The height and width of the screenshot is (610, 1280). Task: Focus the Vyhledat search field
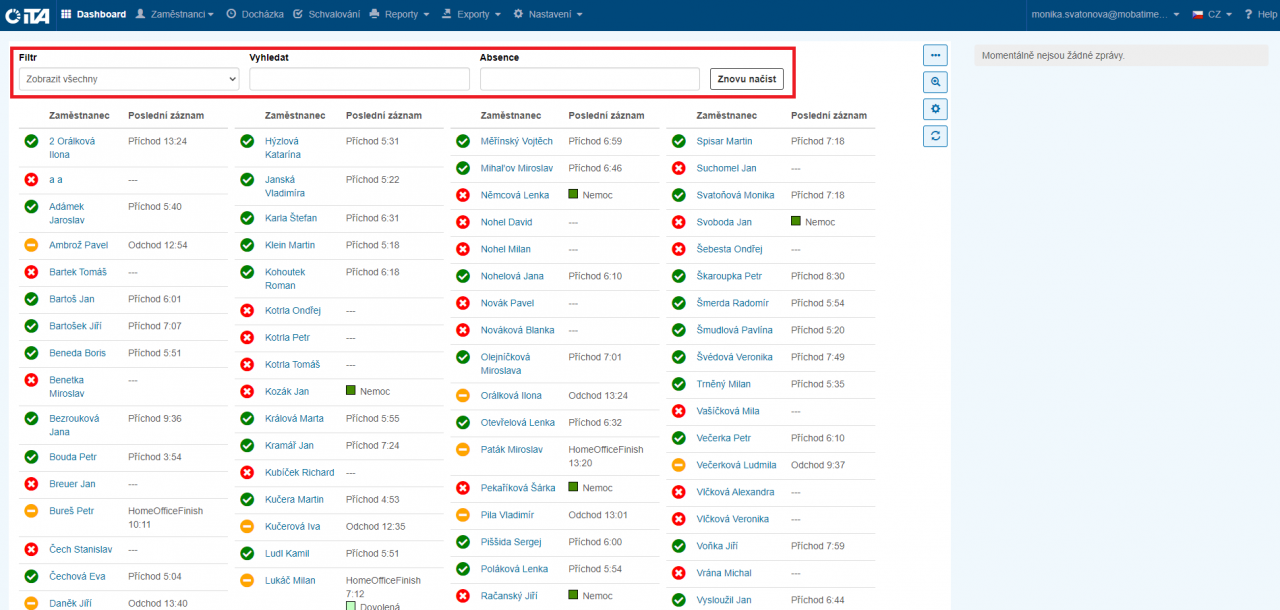(x=359, y=79)
